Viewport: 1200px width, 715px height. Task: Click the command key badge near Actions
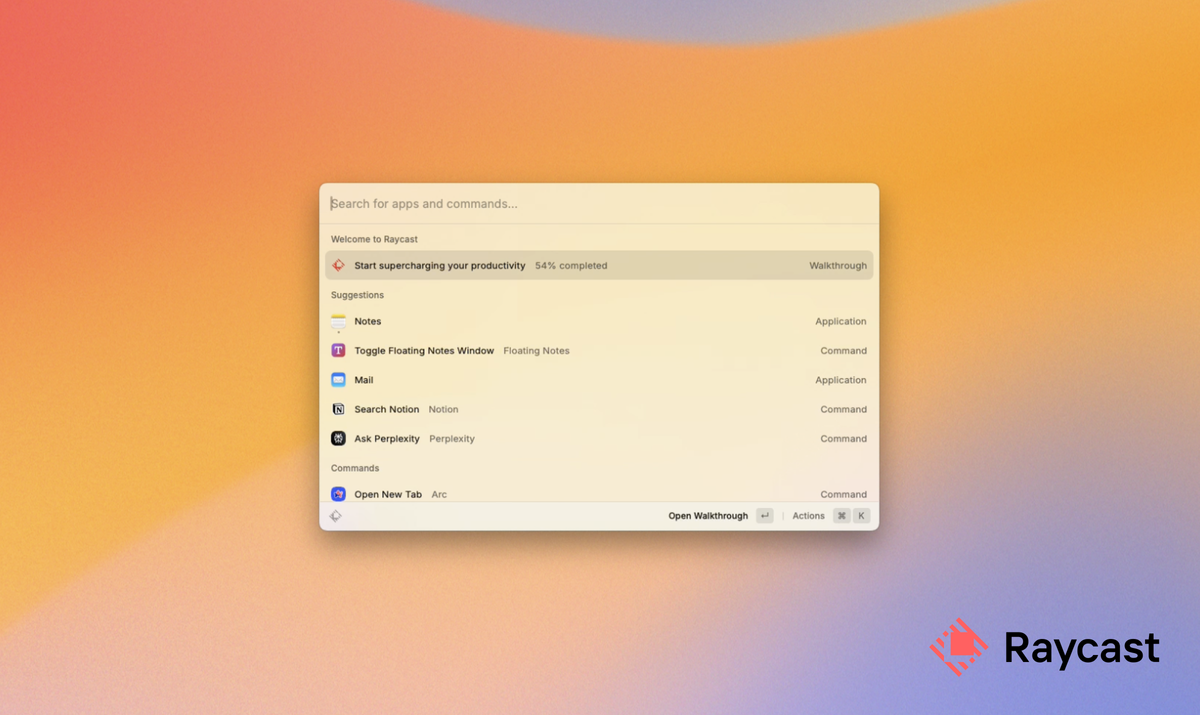coord(843,515)
